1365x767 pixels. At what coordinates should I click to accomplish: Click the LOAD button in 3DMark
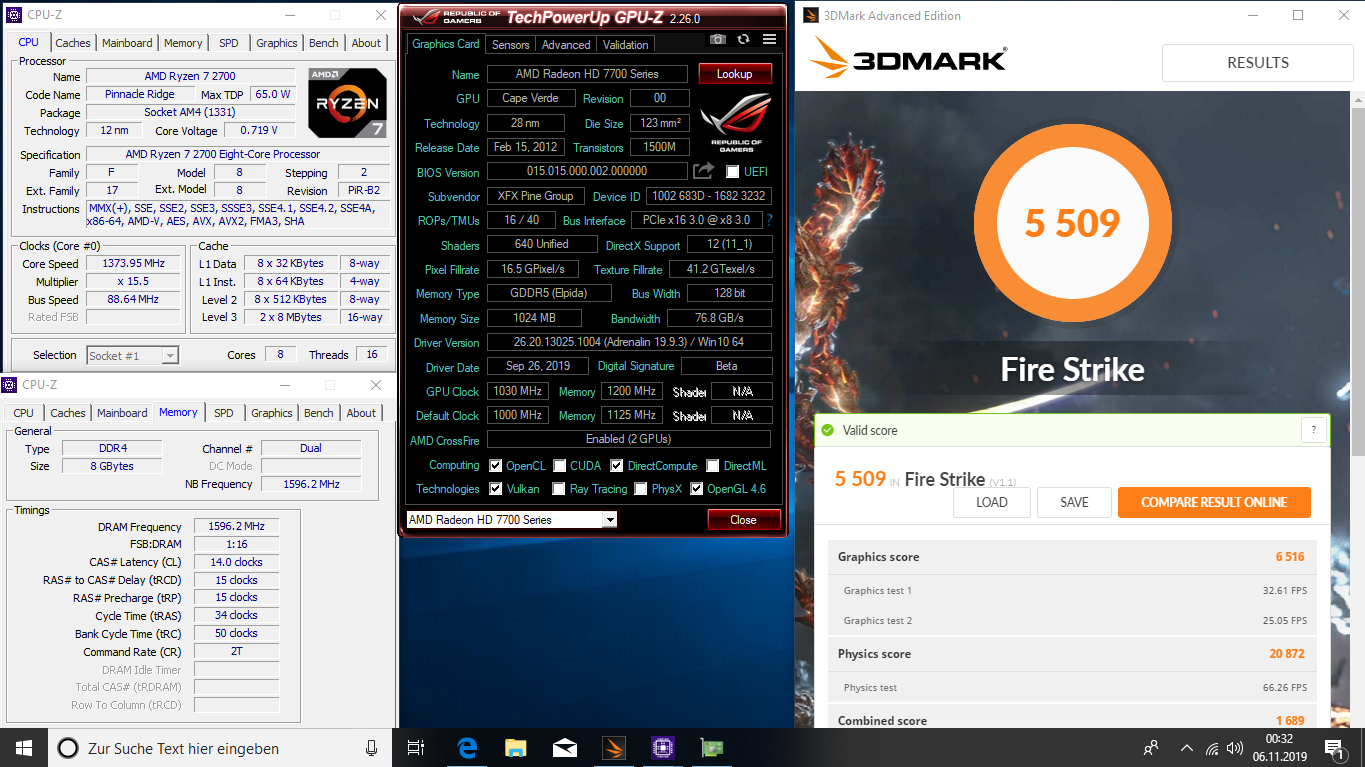(992, 502)
